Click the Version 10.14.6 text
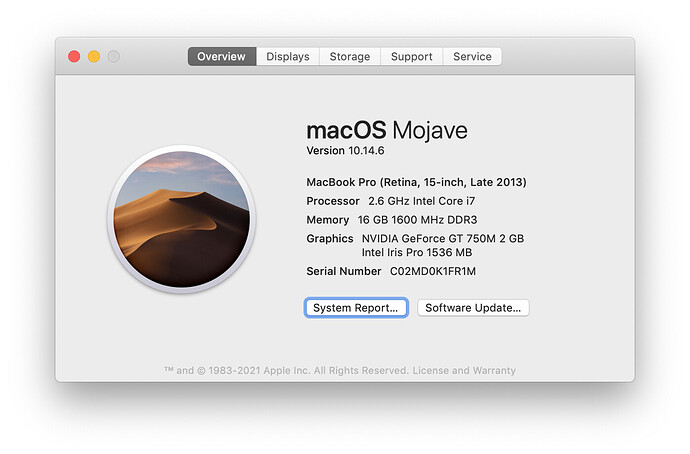This screenshot has height=454, width=690. point(345,150)
